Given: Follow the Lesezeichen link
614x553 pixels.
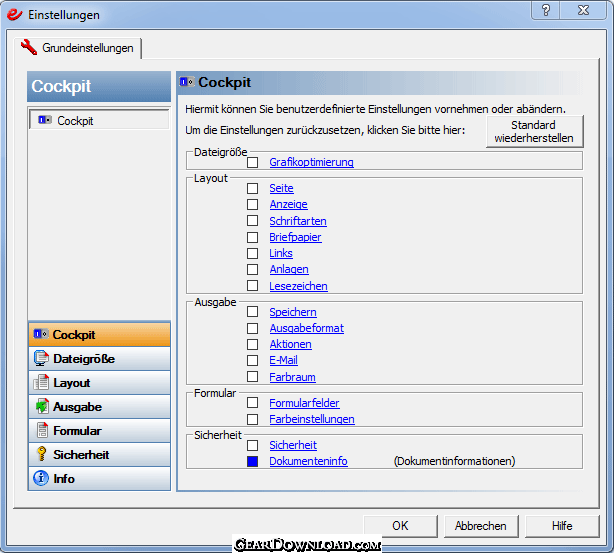Looking at the screenshot, I should (x=298, y=286).
